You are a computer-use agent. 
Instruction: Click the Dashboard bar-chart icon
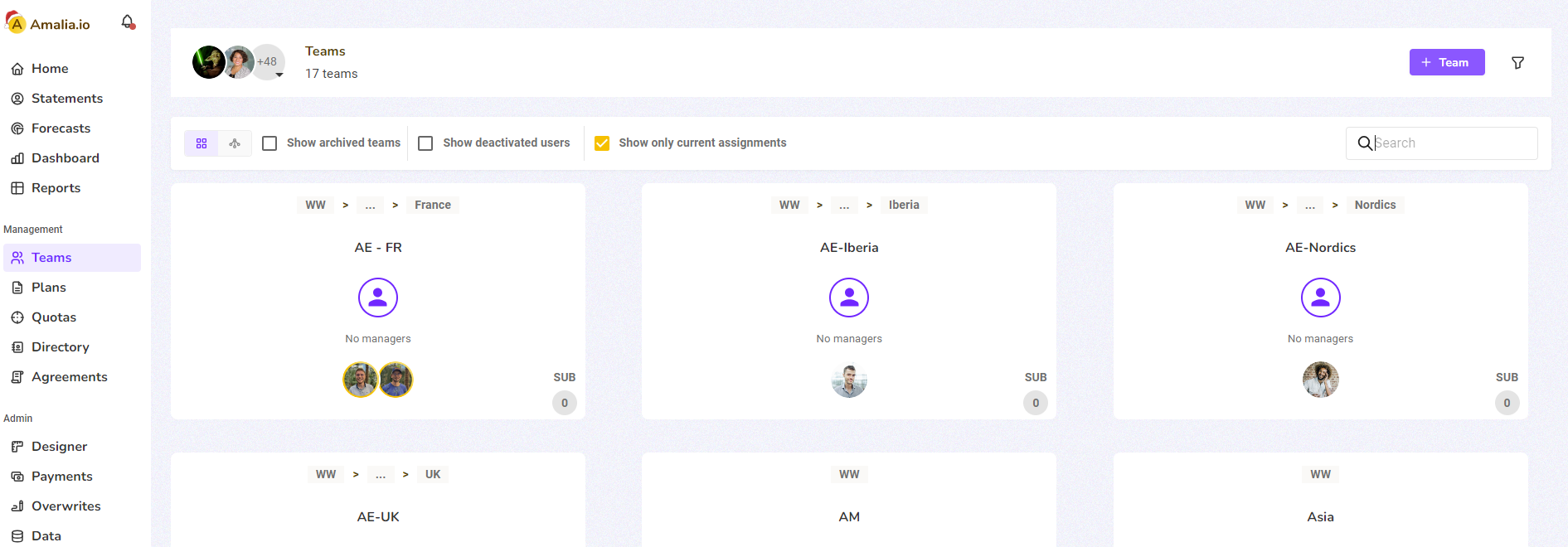coord(17,158)
